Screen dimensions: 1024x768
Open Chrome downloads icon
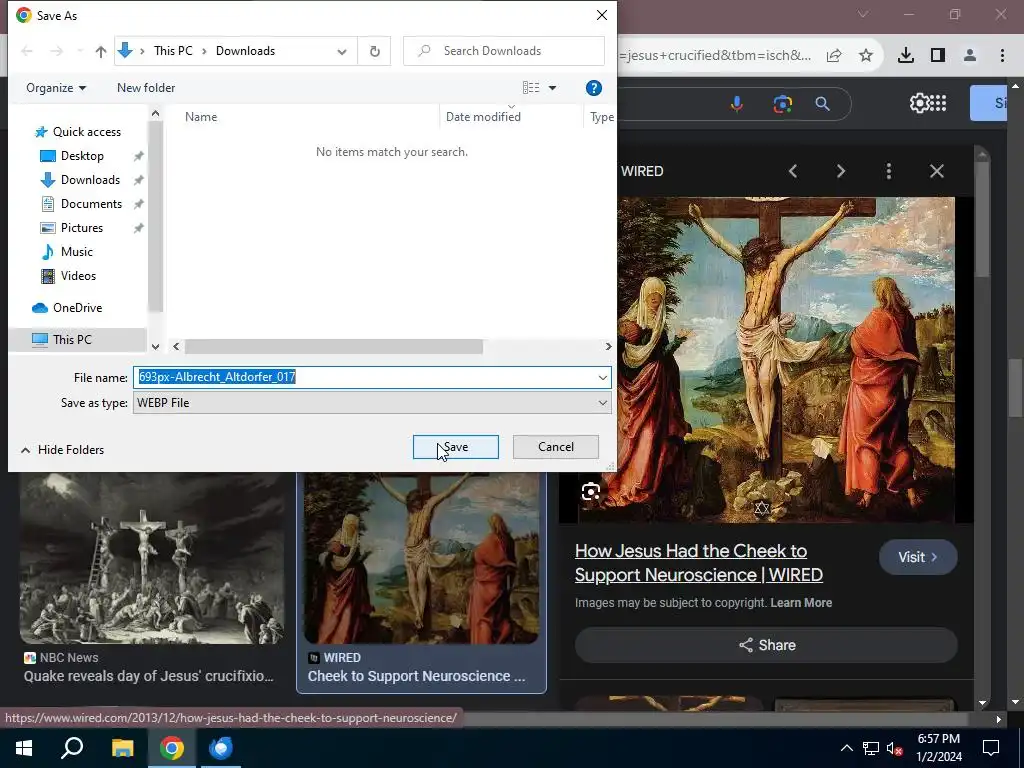coord(906,56)
